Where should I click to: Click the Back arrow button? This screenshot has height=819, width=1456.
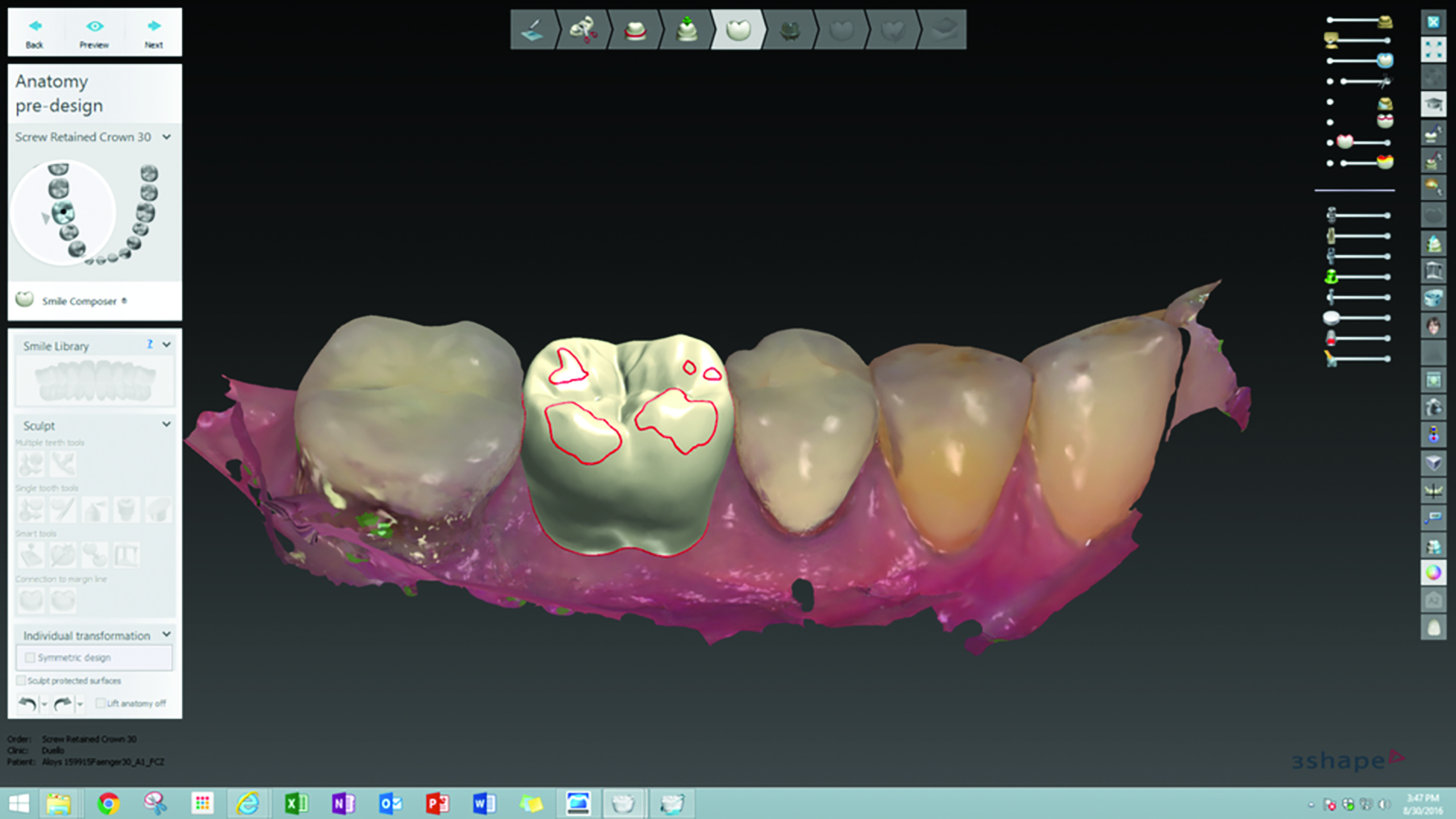coord(34,33)
